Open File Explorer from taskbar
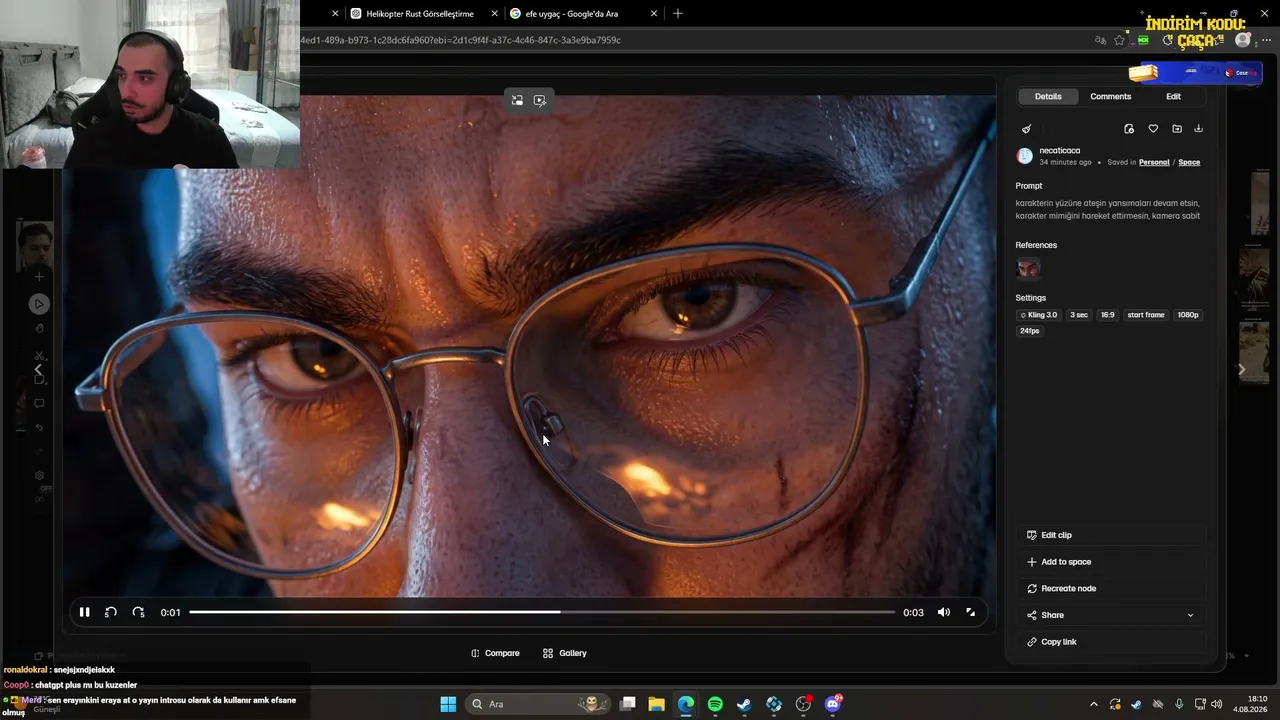 click(x=656, y=704)
